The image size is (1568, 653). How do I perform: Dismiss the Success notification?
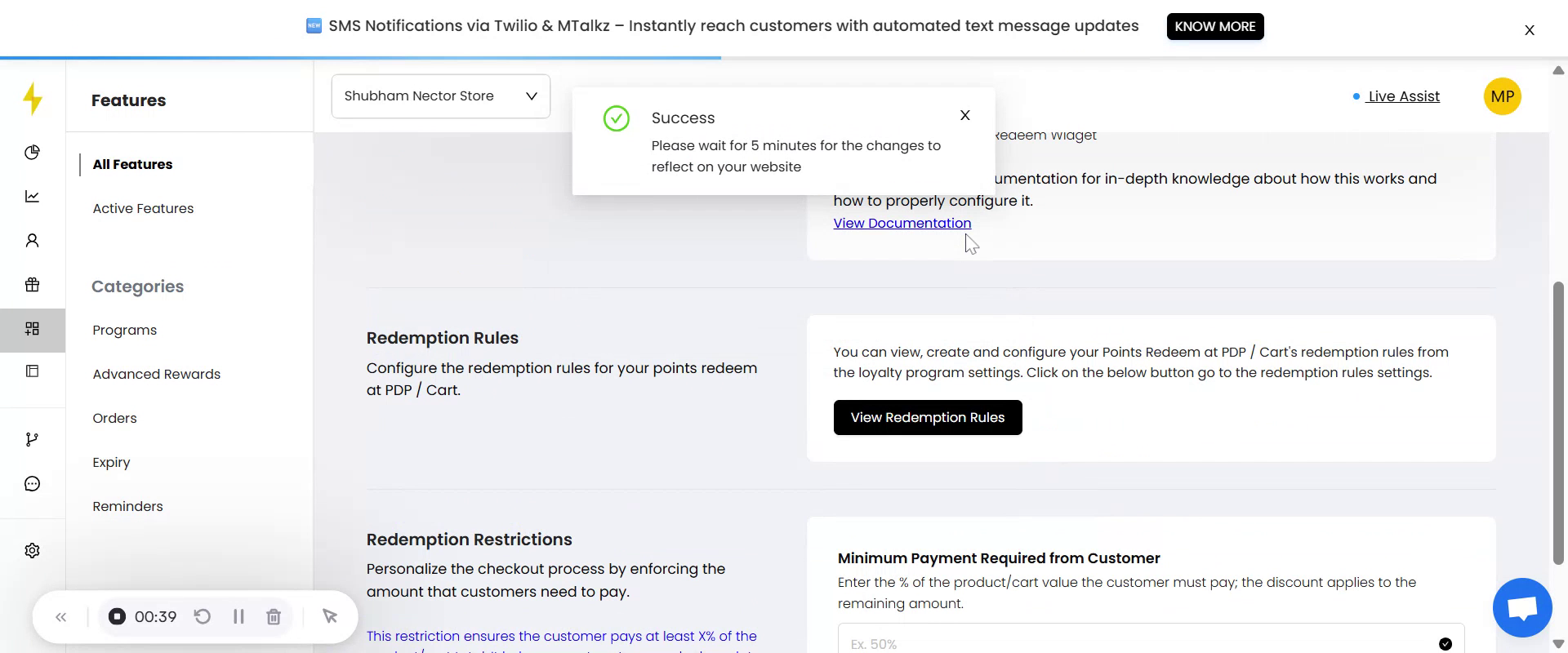click(x=964, y=116)
